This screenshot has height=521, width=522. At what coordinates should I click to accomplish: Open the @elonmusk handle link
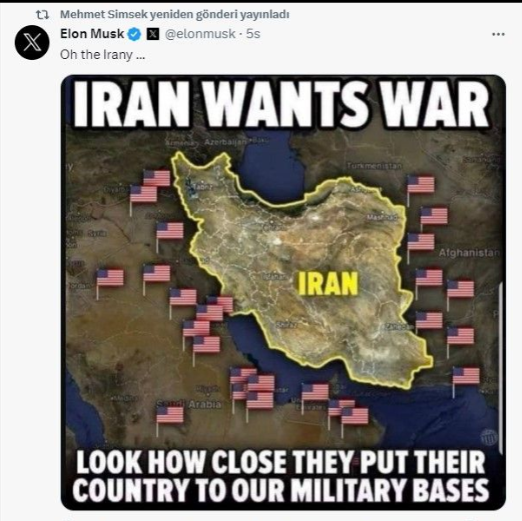coord(200,34)
